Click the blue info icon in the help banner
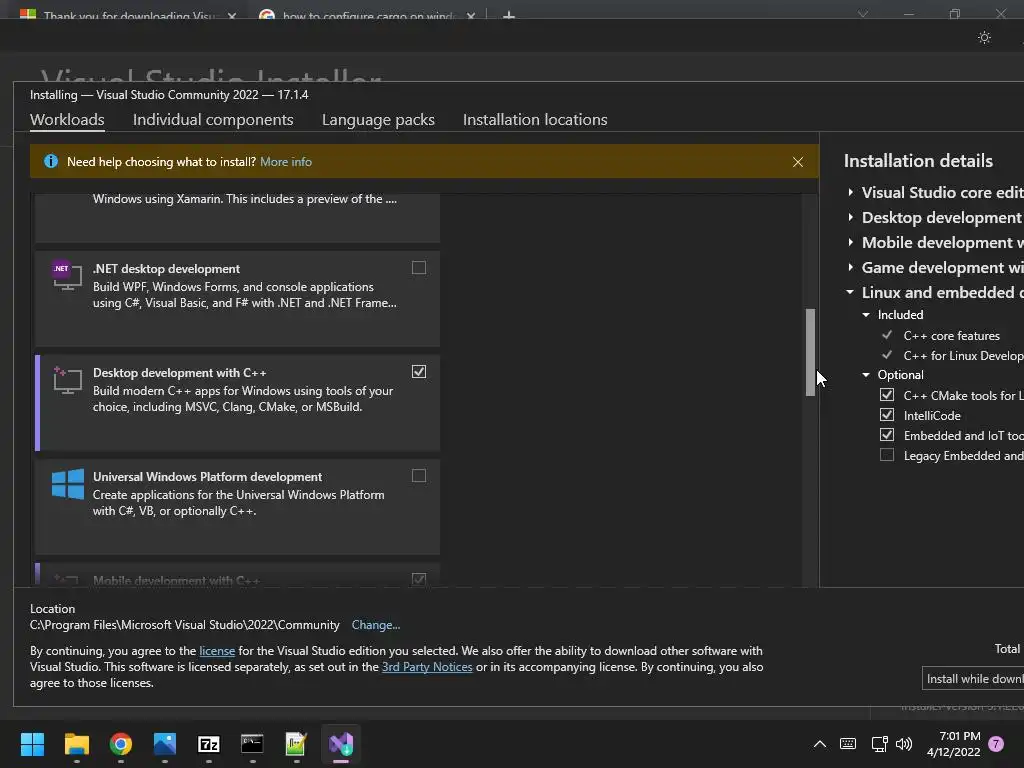The image size is (1024, 768). tap(50, 161)
